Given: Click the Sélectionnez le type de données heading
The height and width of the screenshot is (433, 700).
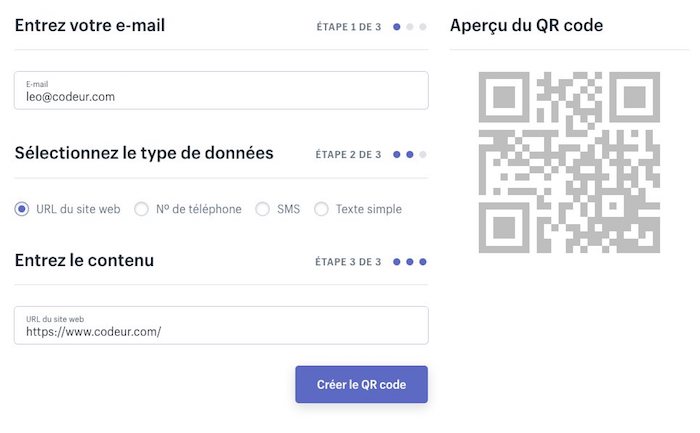Looking at the screenshot, I should tap(144, 153).
